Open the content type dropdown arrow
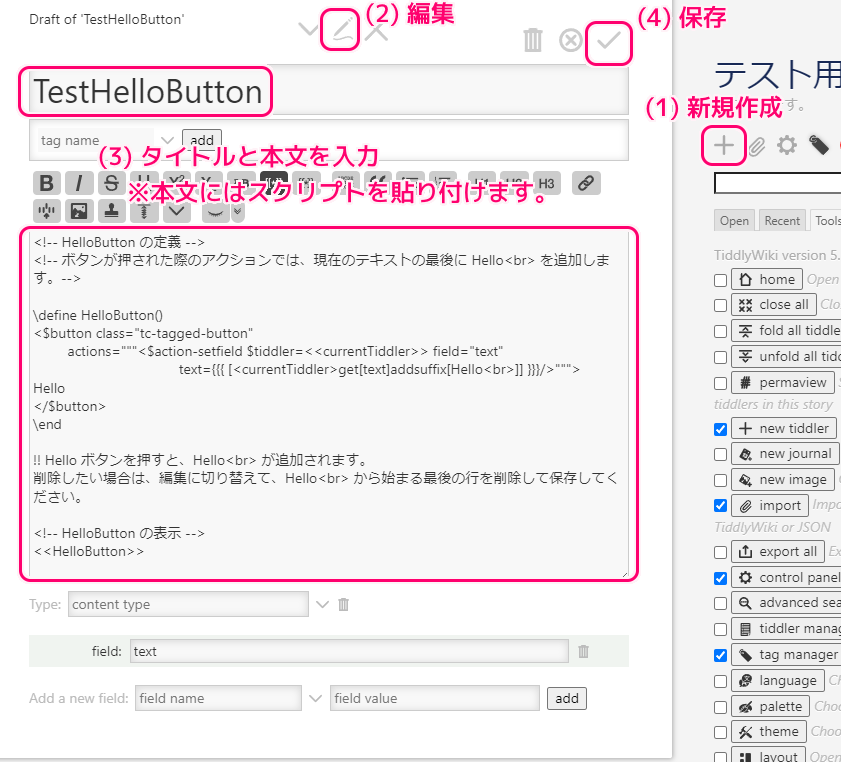Image resolution: width=841 pixels, height=762 pixels. [x=323, y=604]
